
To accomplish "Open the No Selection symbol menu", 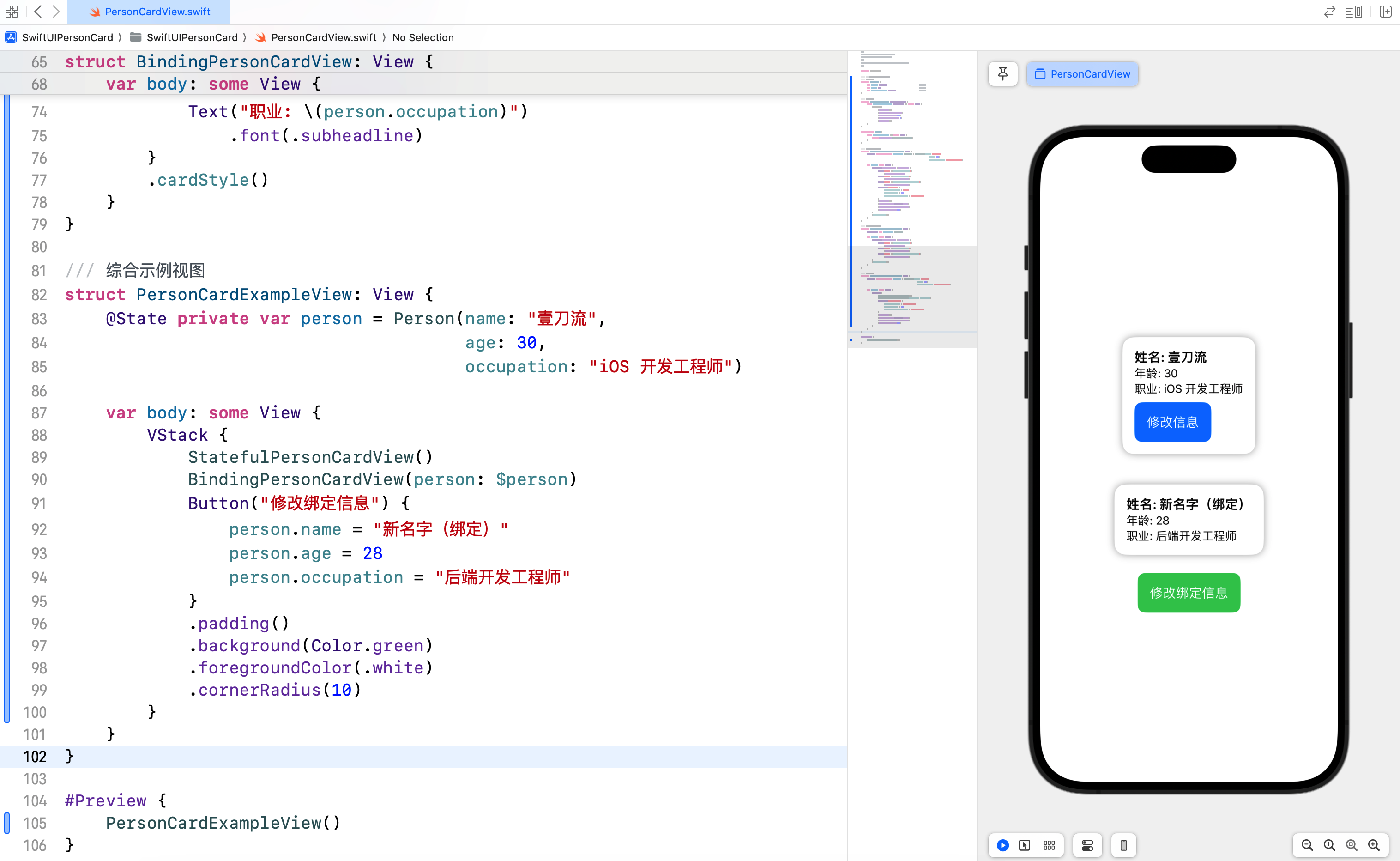I will pos(423,37).
